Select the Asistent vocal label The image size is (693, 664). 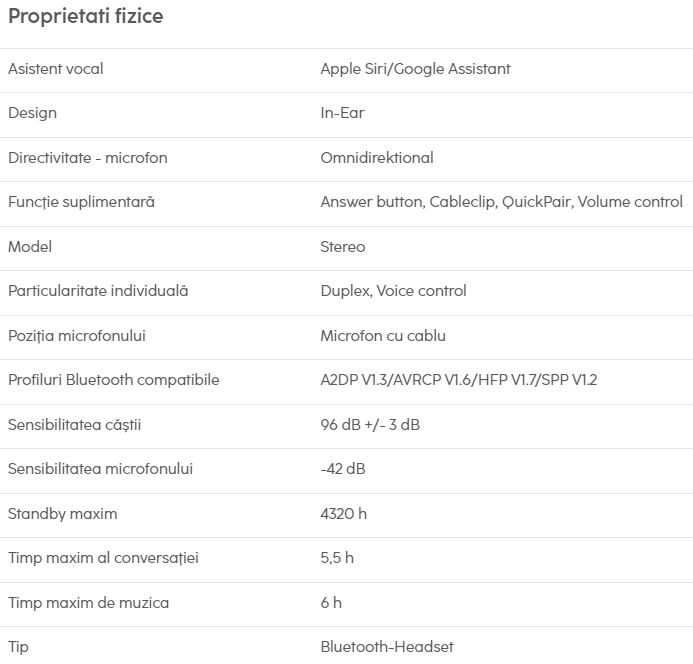[56, 69]
